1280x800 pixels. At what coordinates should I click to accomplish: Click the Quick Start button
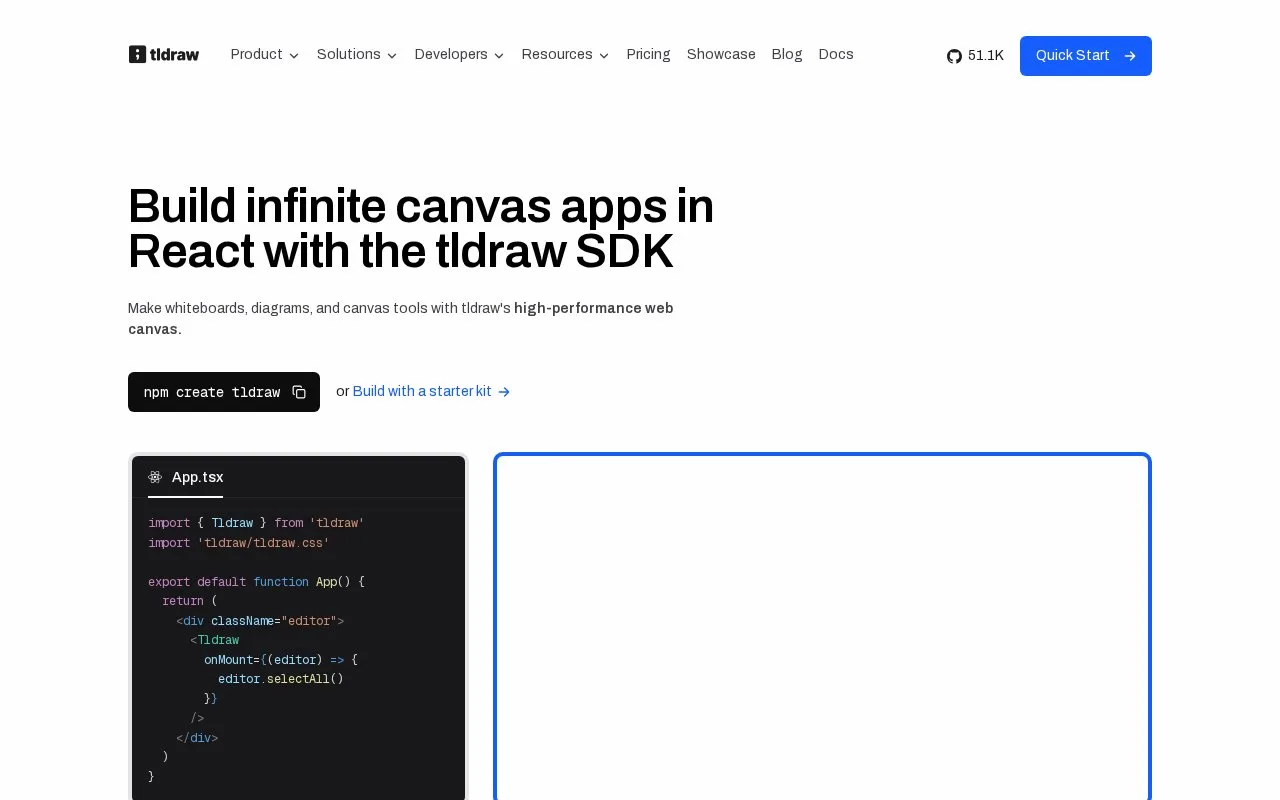click(1086, 56)
